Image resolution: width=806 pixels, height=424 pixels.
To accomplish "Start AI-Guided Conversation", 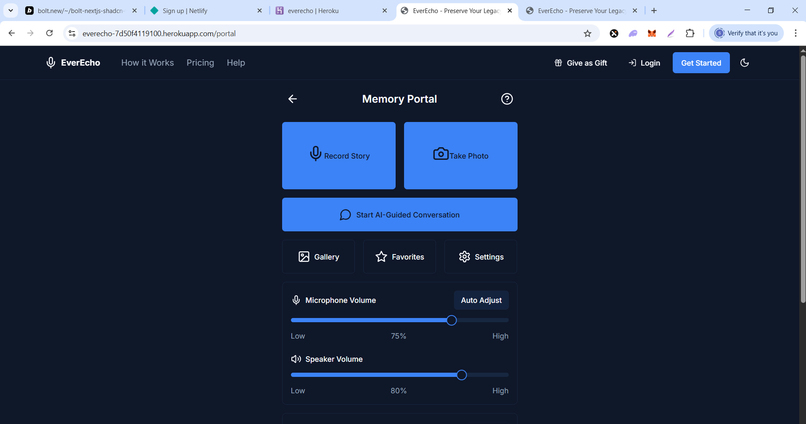I will (x=399, y=214).
